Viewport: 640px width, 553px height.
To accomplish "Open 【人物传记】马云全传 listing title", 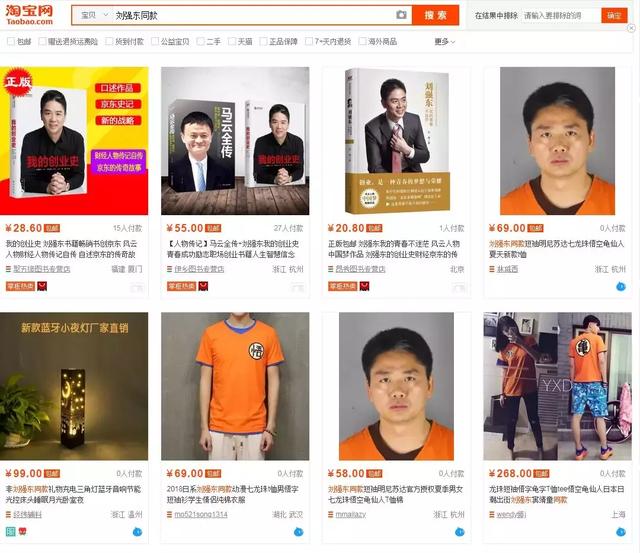I will (x=233, y=249).
